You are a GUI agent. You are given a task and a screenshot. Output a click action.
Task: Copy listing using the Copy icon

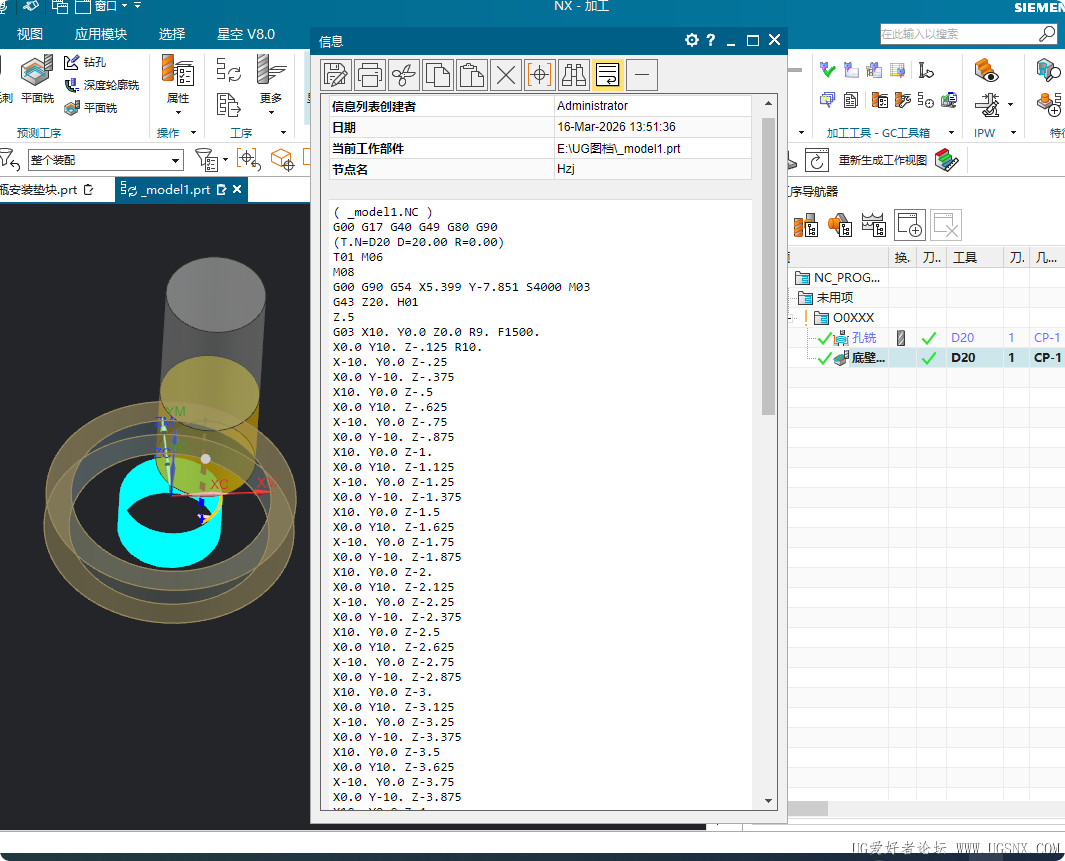pyautogui.click(x=438, y=74)
